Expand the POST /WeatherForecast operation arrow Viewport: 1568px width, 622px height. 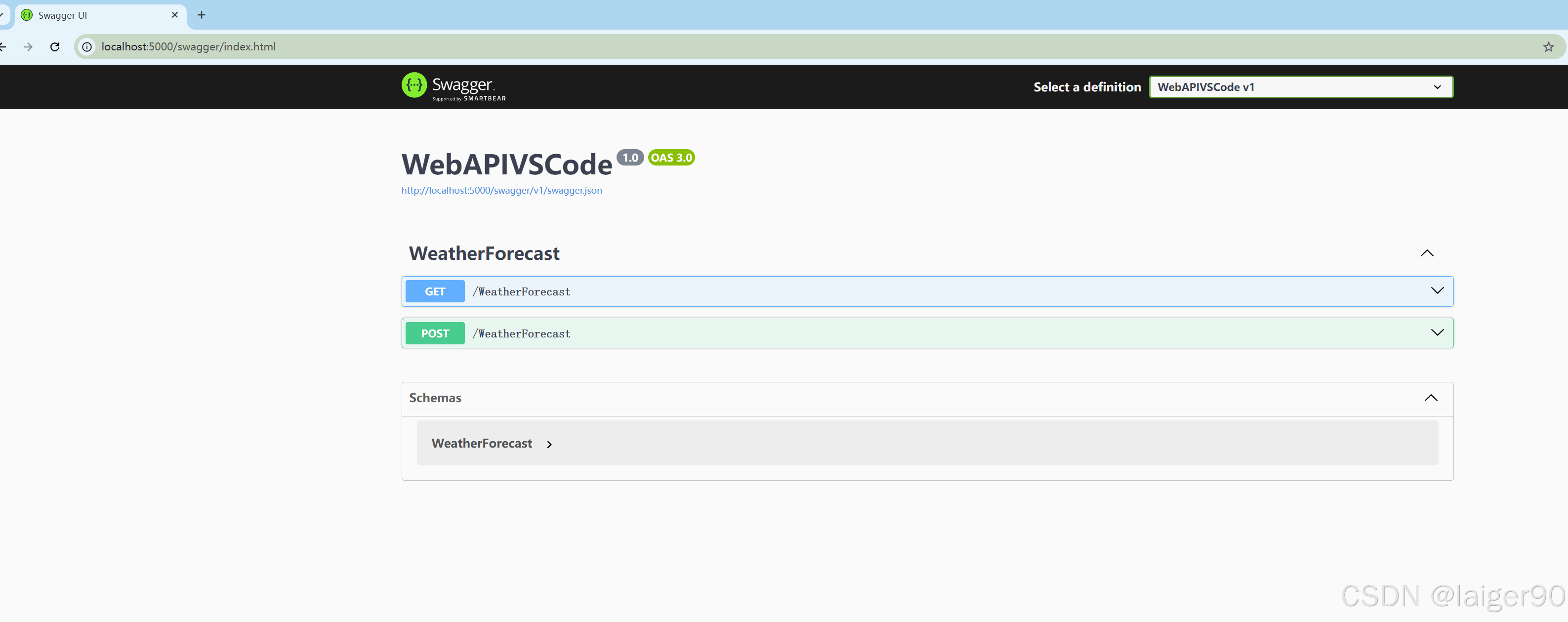tap(1437, 333)
